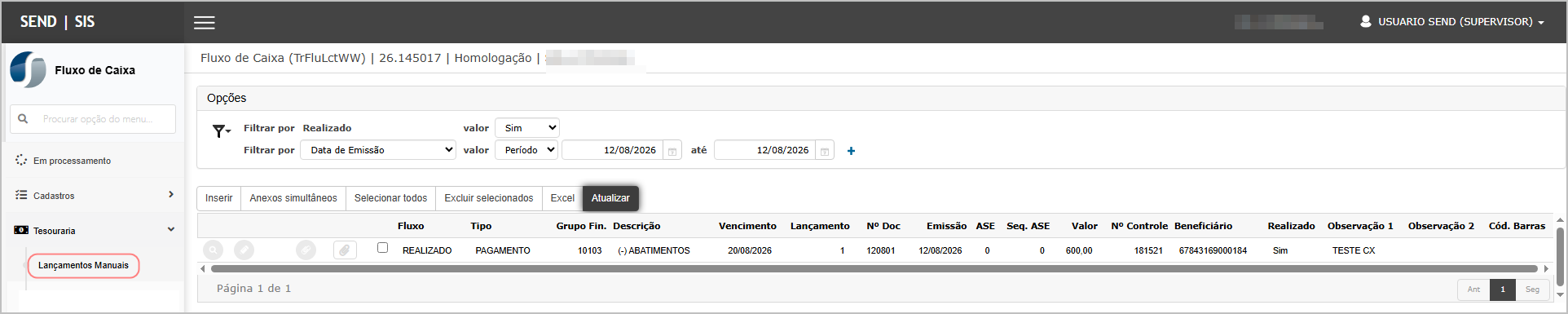Sort by the Nº Doc column header
Image resolution: width=1568 pixels, height=314 pixels.
pyautogui.click(x=883, y=226)
